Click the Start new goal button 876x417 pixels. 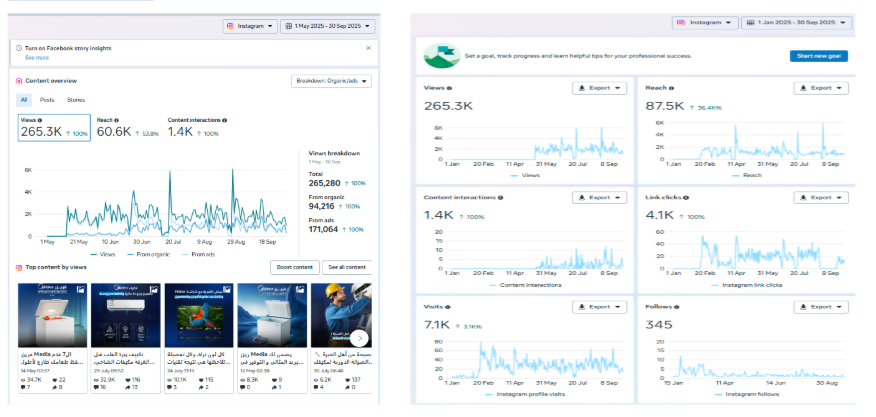pyautogui.click(x=818, y=56)
